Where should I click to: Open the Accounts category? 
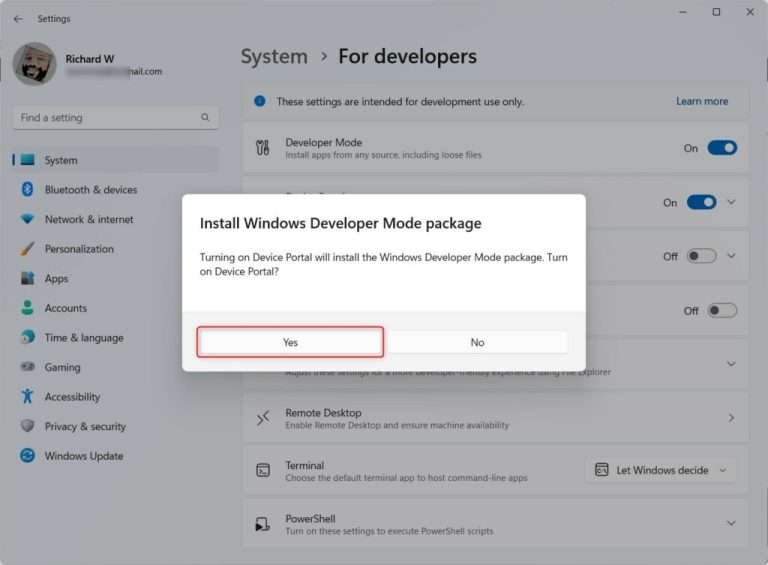click(x=116, y=308)
